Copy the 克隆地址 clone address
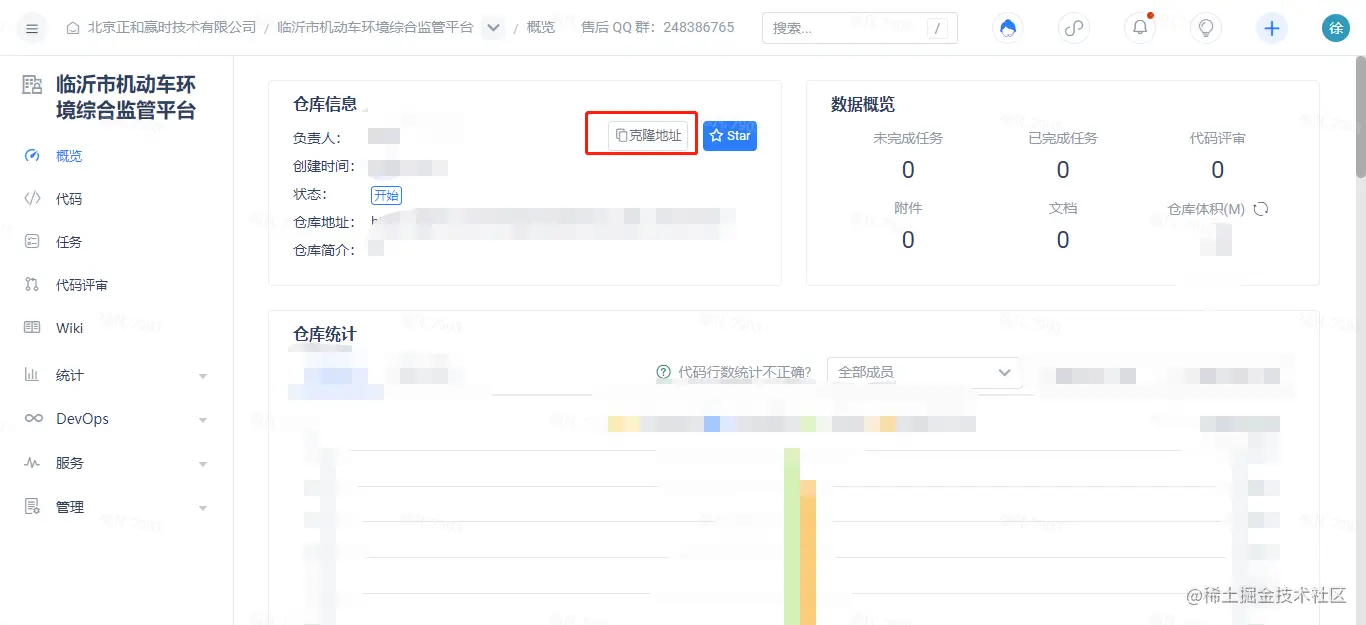The height and width of the screenshot is (625, 1366). [648, 135]
